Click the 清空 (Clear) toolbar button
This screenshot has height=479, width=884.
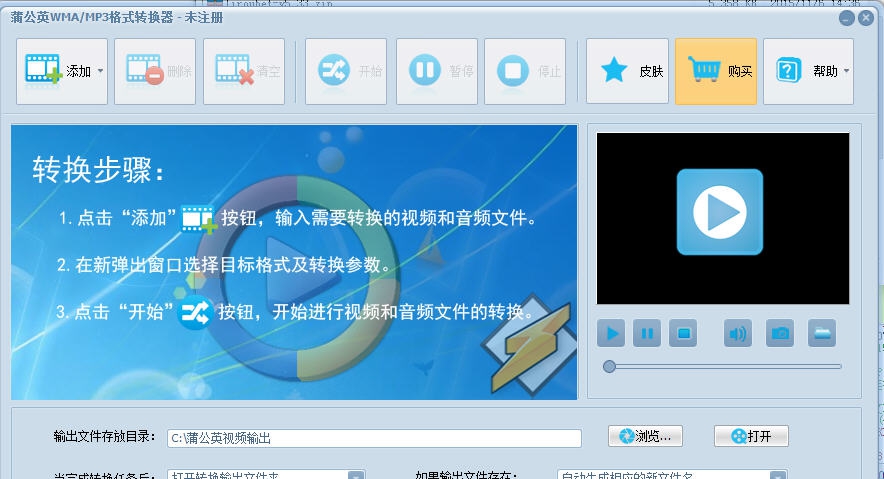point(244,71)
